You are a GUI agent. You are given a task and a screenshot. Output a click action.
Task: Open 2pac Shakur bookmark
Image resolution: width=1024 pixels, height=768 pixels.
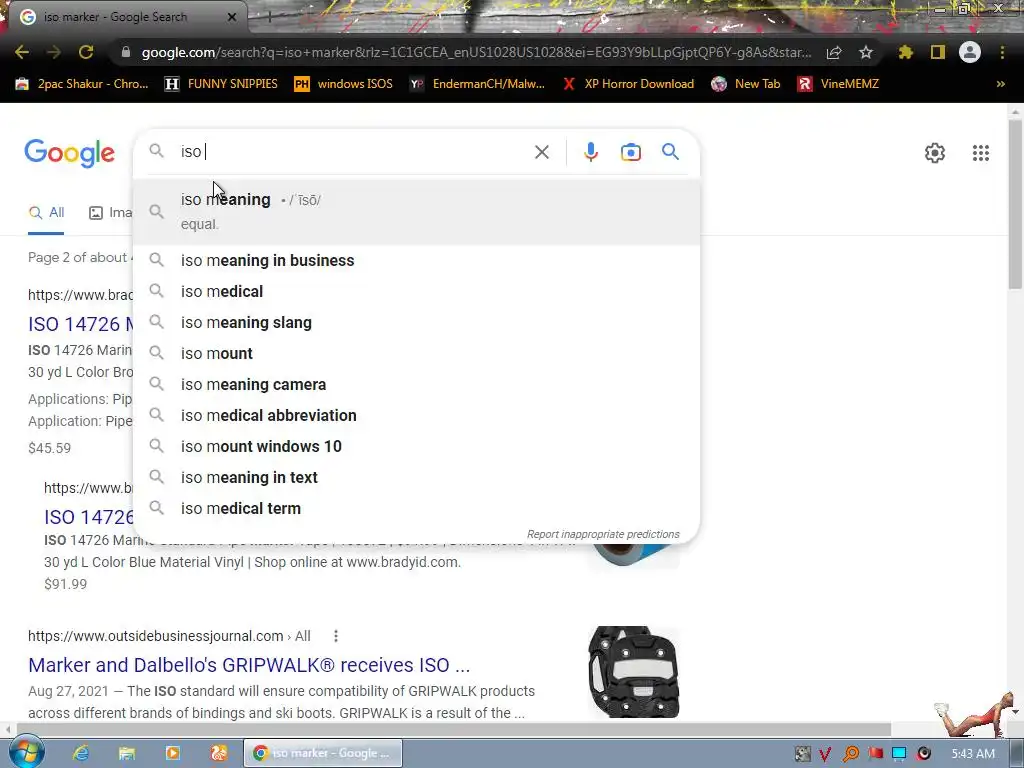(x=82, y=84)
